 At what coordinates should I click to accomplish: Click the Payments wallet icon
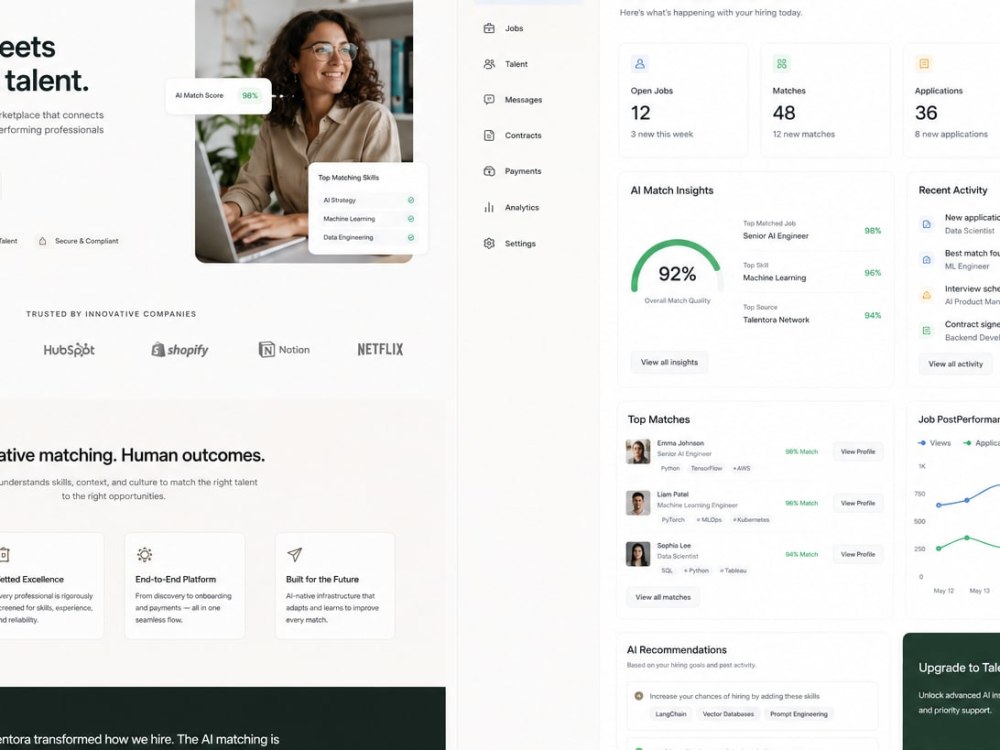[489, 171]
